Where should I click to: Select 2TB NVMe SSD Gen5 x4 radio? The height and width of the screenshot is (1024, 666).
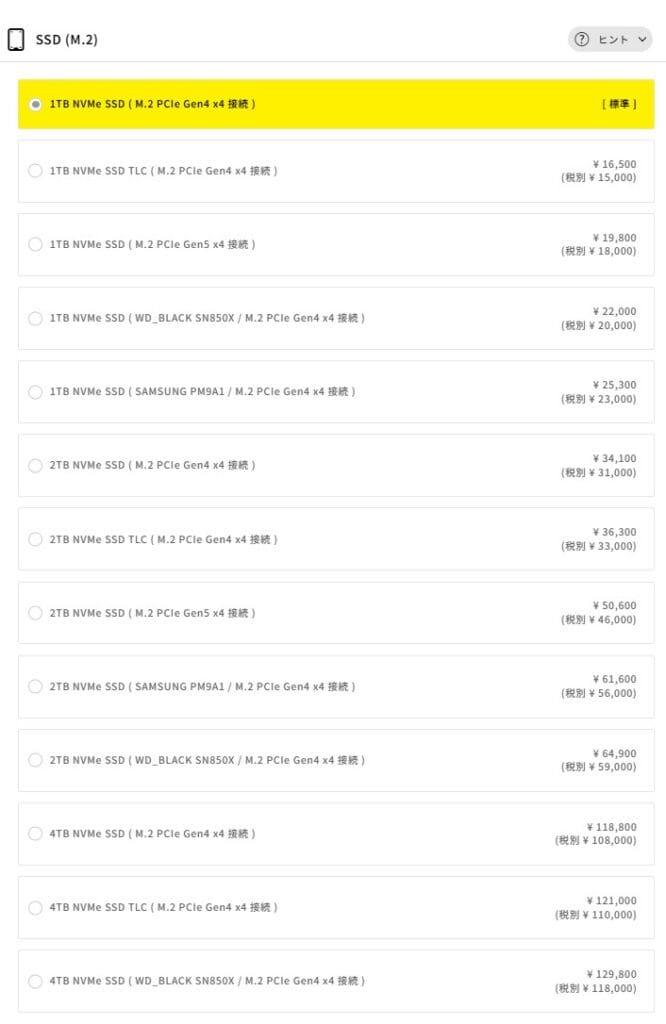36,613
